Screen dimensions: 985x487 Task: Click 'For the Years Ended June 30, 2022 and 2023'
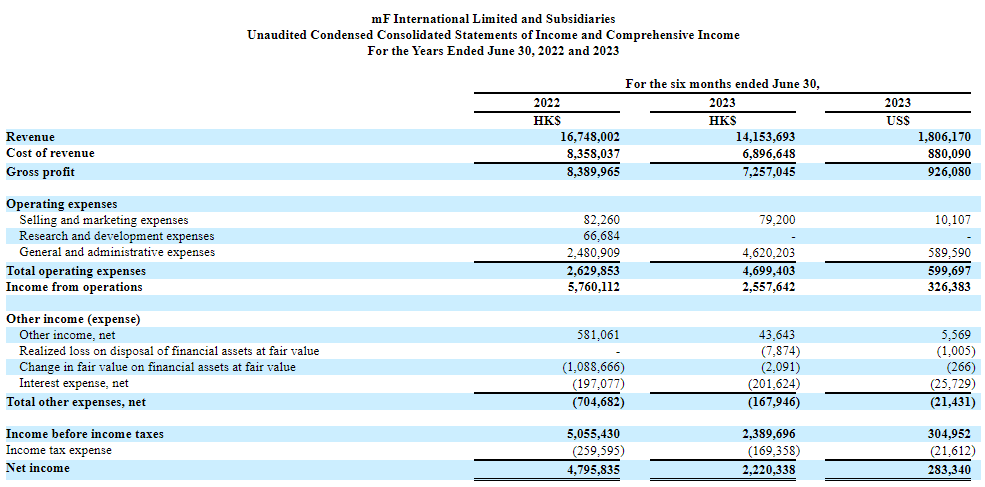(x=493, y=52)
